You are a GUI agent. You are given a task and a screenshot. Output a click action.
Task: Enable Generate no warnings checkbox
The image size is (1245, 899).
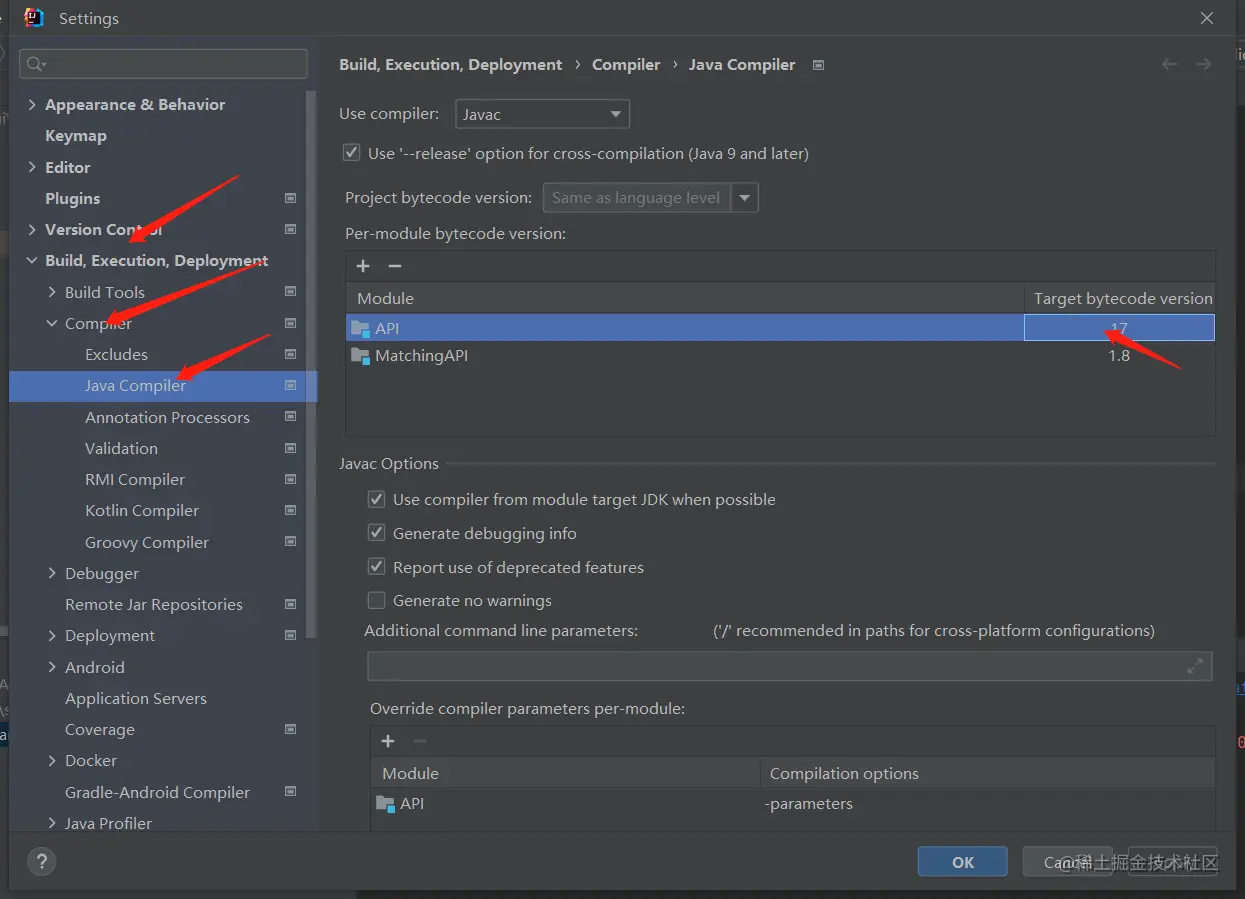tap(377, 600)
